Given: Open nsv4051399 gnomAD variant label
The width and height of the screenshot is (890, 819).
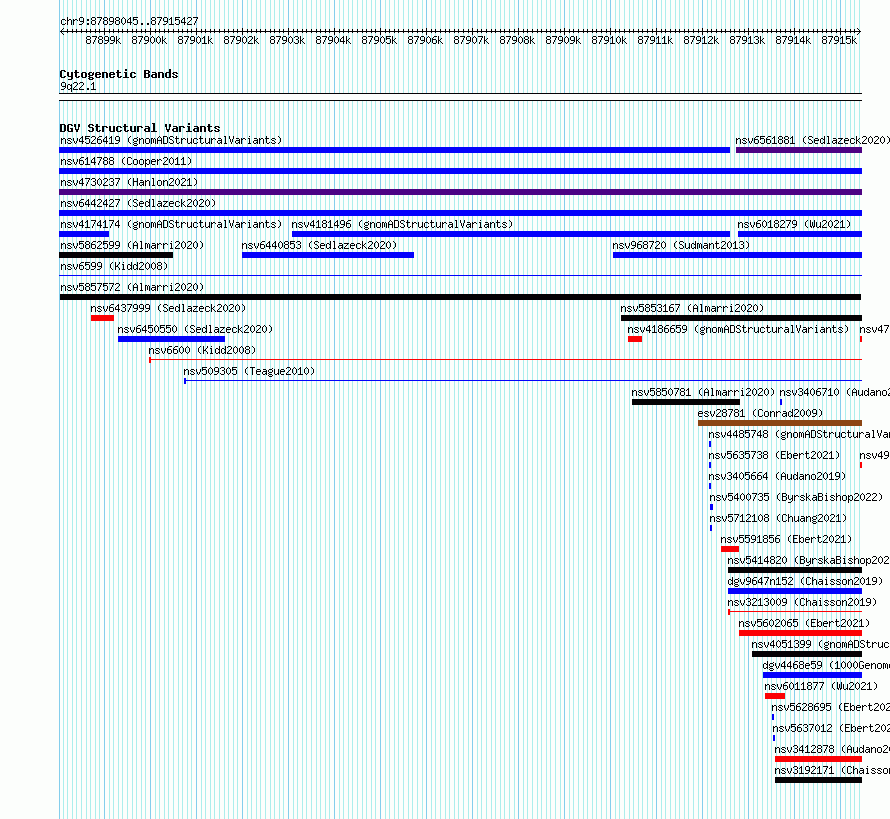Looking at the screenshot, I should coord(820,644).
